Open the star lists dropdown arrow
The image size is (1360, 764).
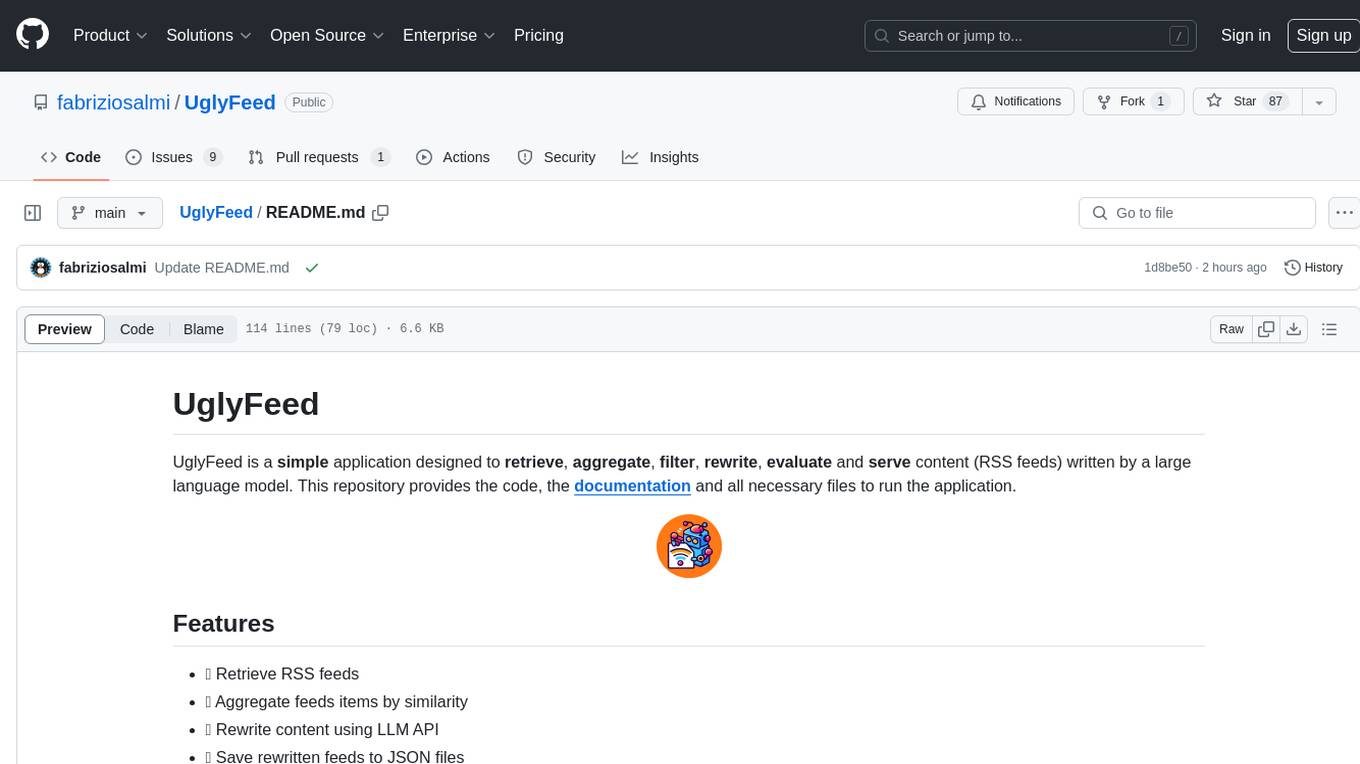(x=1319, y=101)
